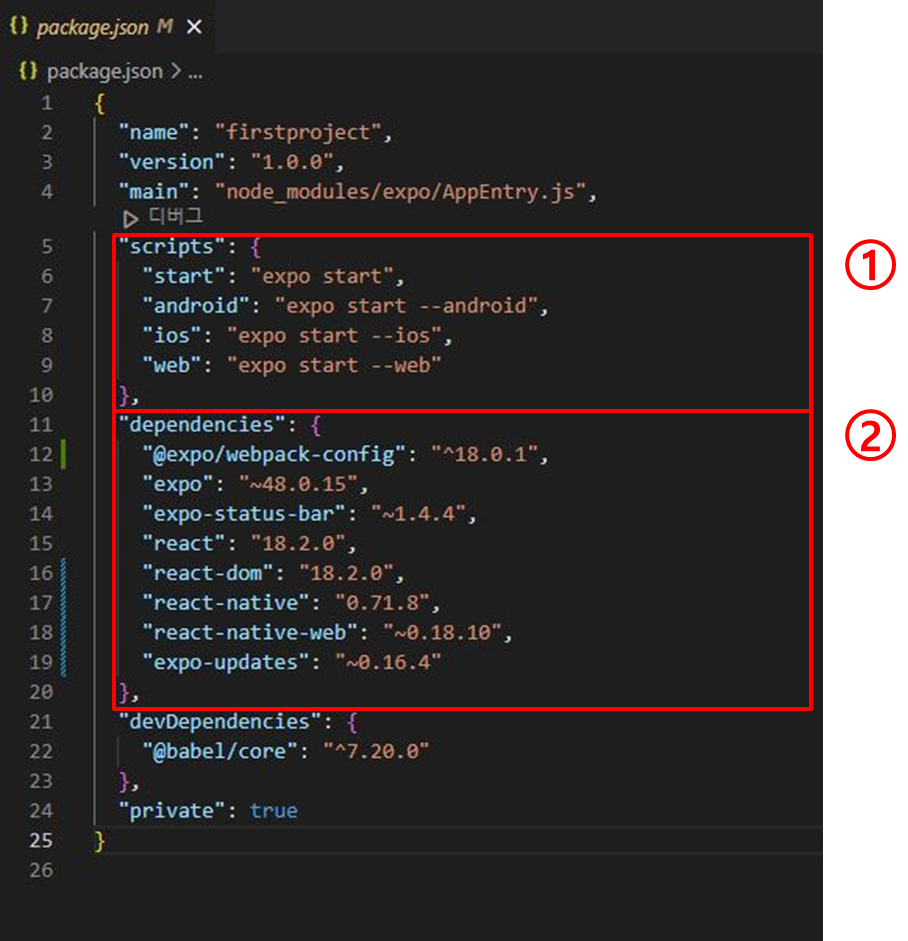This screenshot has width=908, height=941.
Task: Click the "expo start --web" value
Action: (x=334, y=365)
